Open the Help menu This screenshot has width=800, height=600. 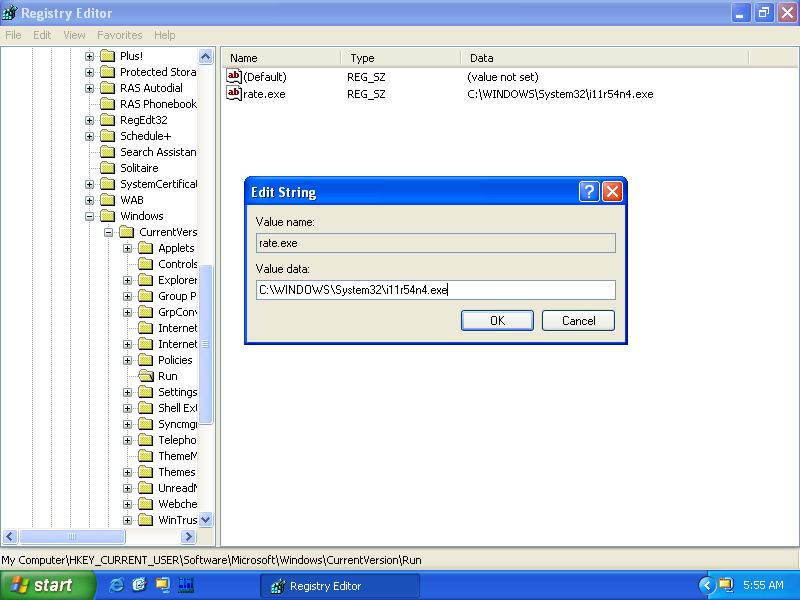(164, 35)
